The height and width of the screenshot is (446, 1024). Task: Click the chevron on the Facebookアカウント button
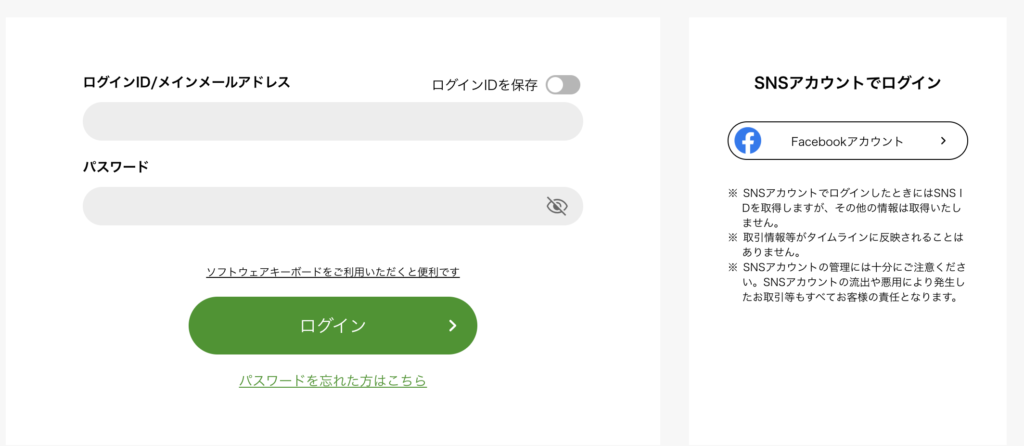[x=943, y=140]
